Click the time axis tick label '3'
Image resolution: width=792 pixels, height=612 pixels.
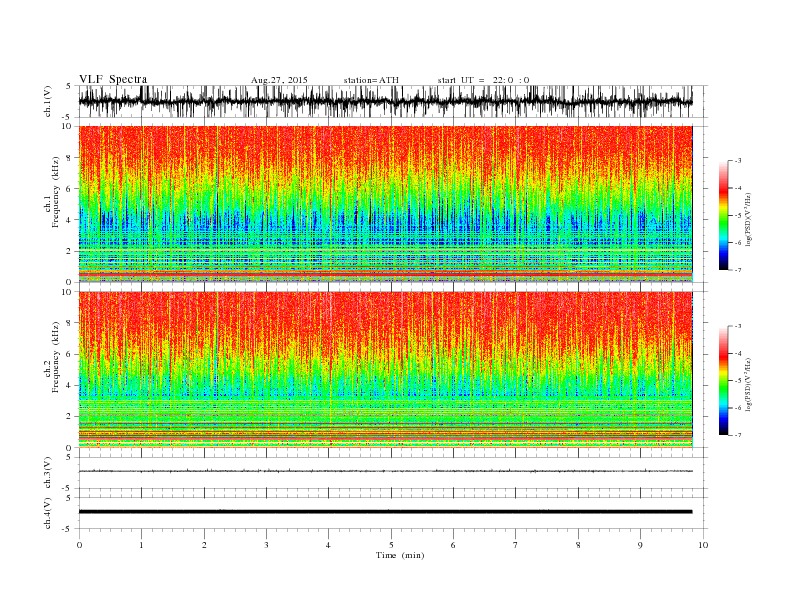tap(266, 545)
